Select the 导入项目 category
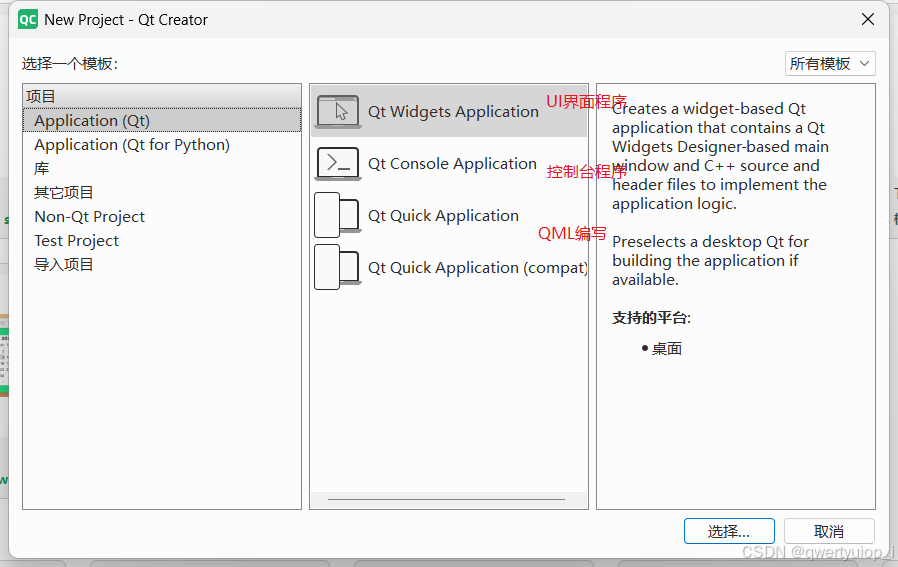 pos(162,265)
